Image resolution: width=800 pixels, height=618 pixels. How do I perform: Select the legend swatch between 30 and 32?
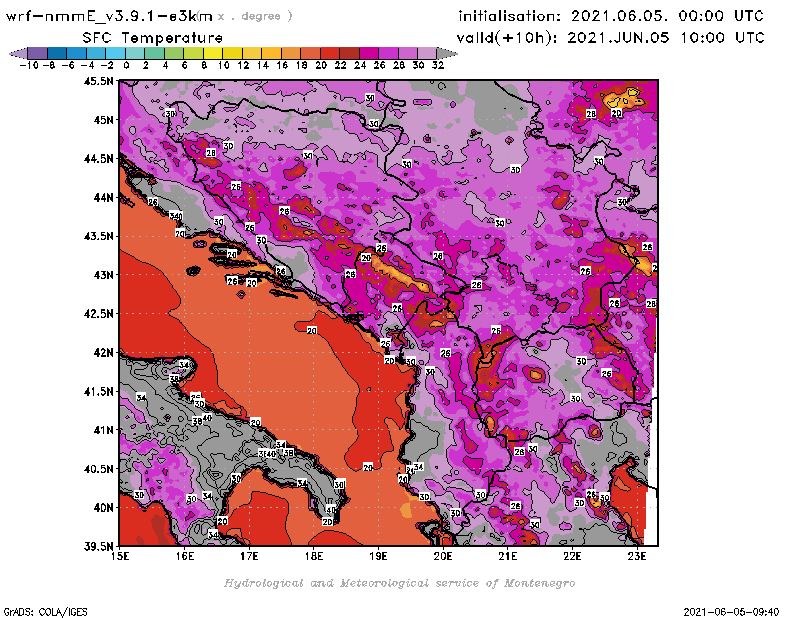[x=427, y=53]
